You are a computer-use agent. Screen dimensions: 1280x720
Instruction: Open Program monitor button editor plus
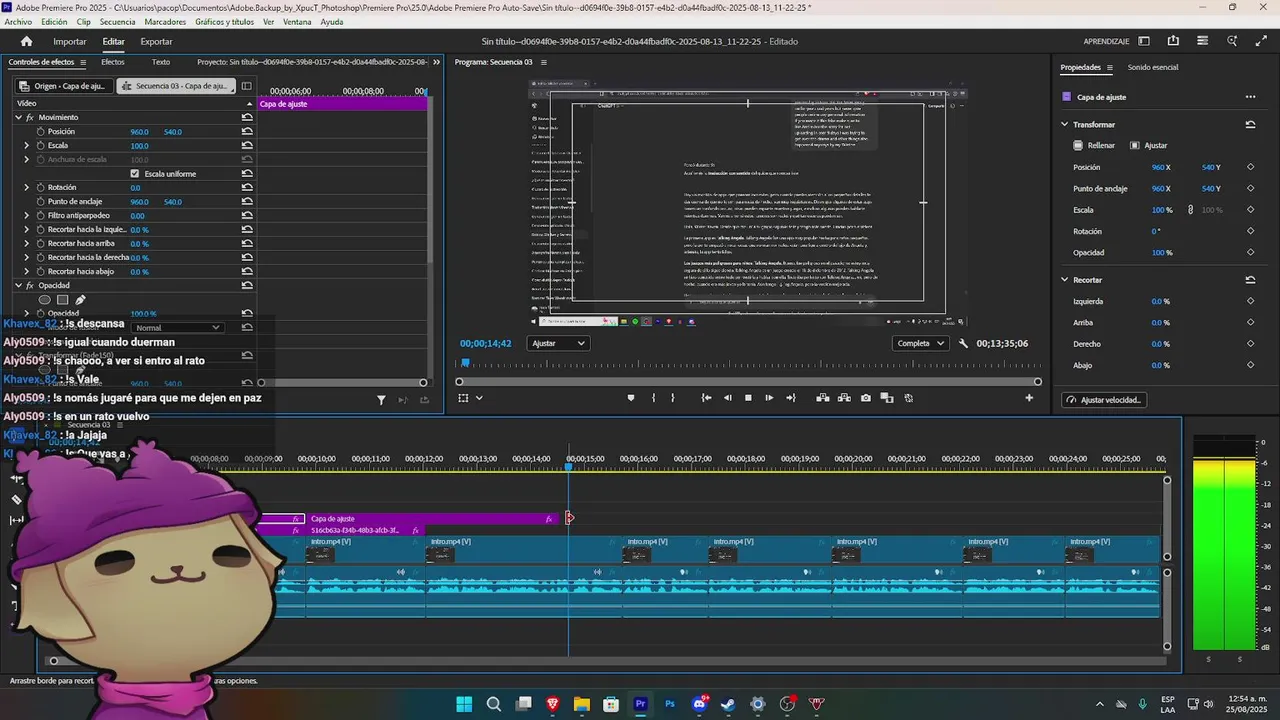pyautogui.click(x=1029, y=398)
